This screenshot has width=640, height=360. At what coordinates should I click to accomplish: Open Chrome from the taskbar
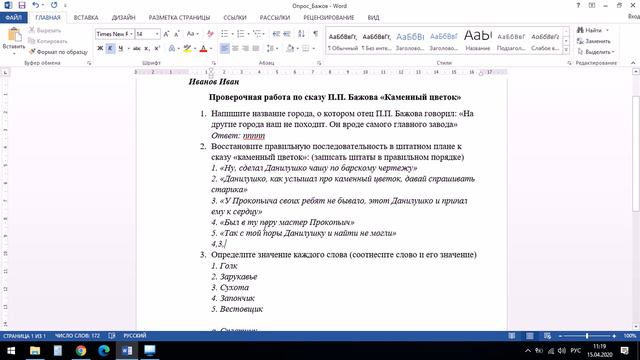(81, 351)
